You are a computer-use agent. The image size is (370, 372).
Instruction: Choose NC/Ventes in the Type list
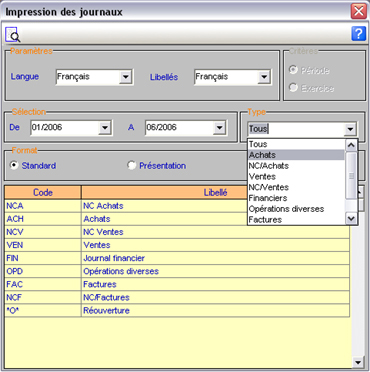point(296,187)
